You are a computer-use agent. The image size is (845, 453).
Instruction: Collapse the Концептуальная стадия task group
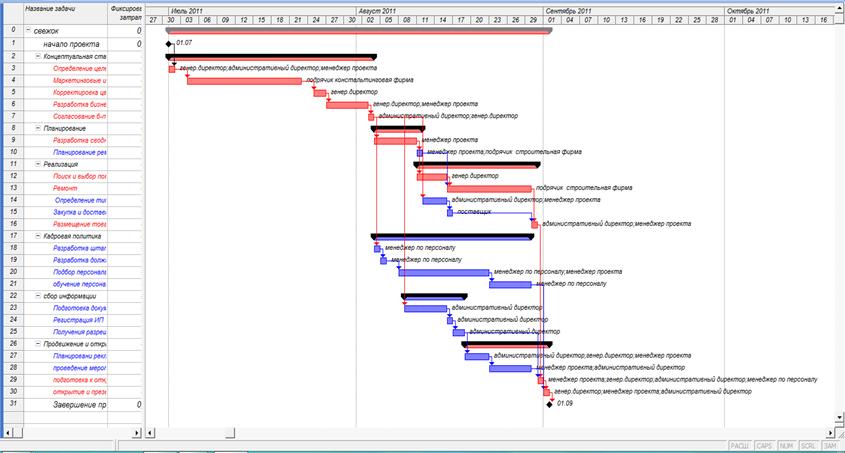click(x=38, y=56)
